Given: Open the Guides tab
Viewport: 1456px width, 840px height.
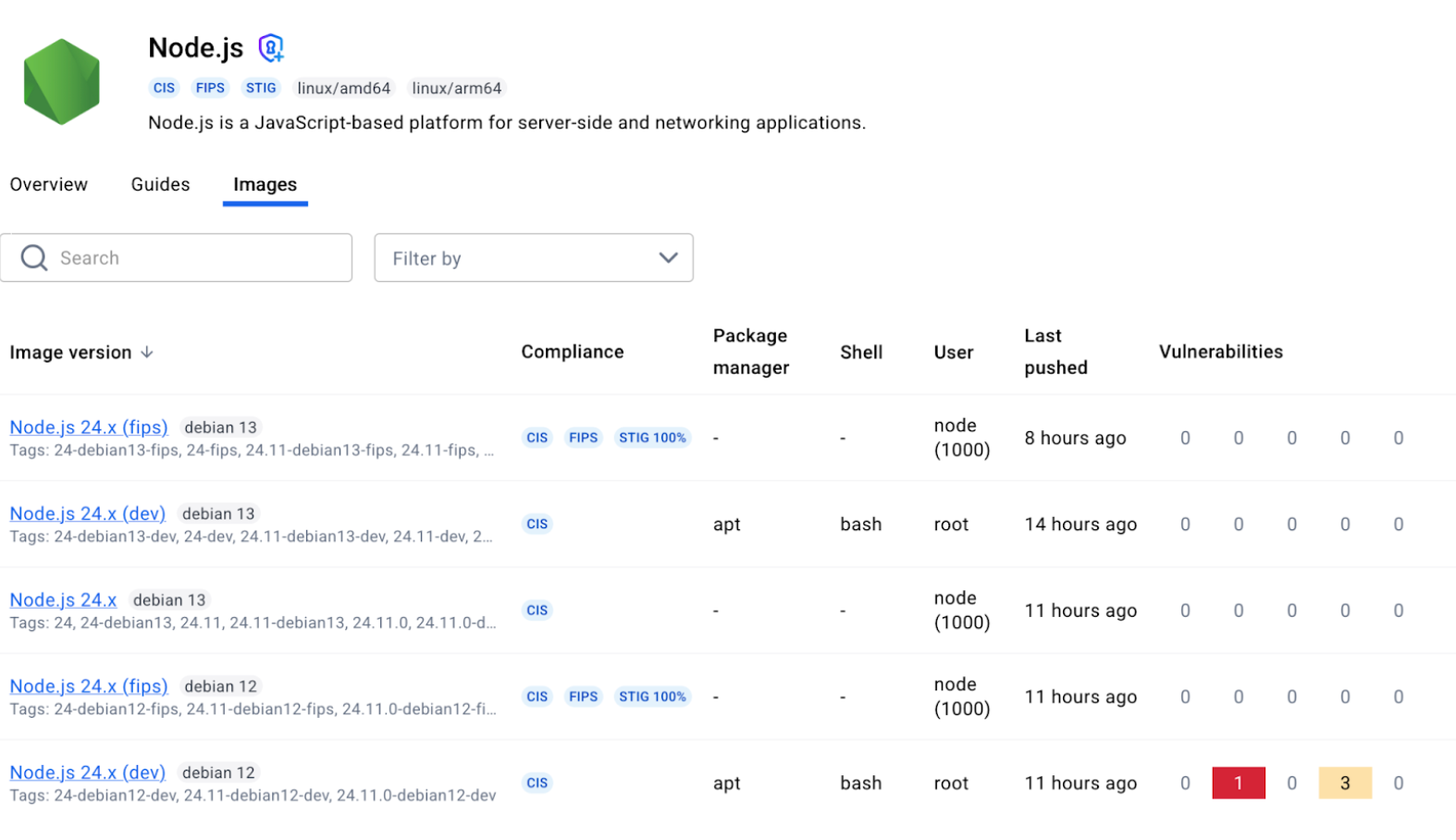Looking at the screenshot, I should coord(160,184).
